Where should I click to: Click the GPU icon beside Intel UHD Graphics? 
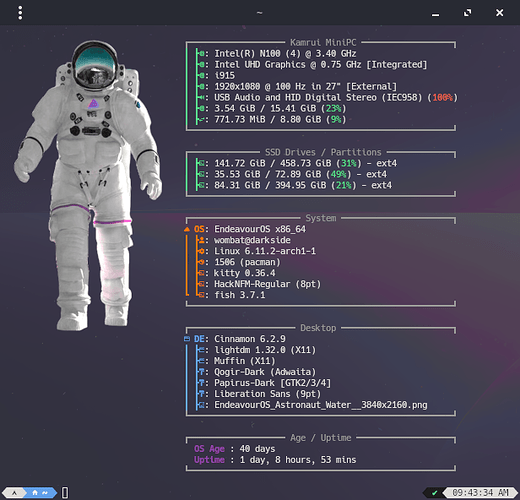click(x=202, y=64)
